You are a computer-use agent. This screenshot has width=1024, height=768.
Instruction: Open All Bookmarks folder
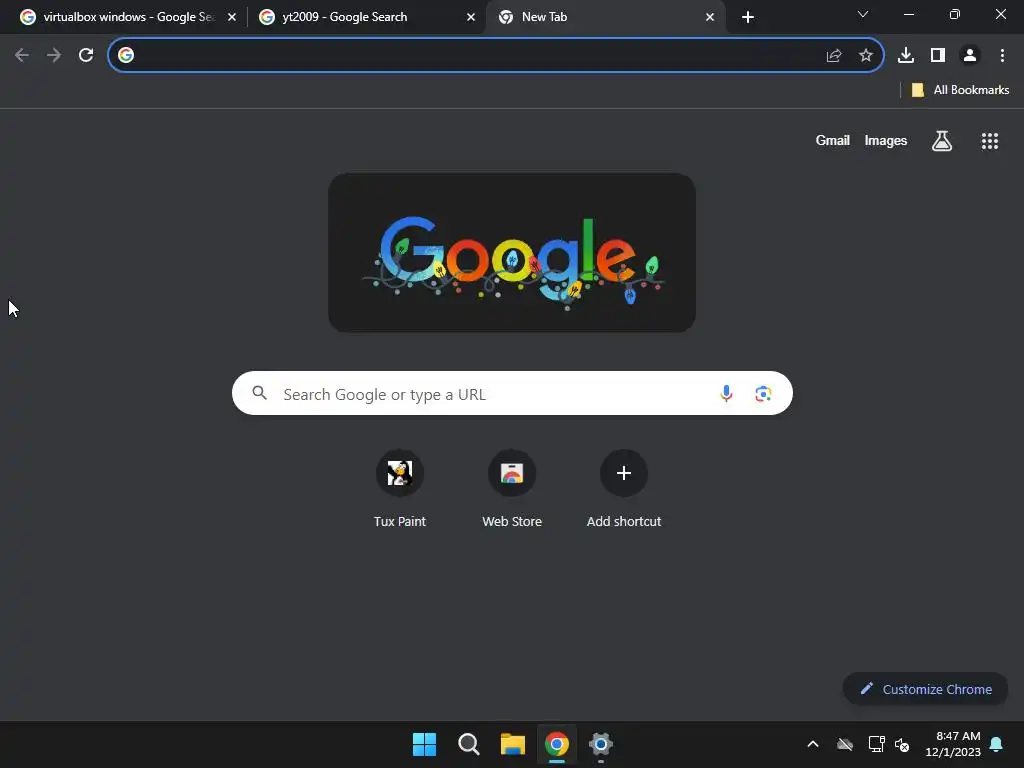click(x=960, y=90)
